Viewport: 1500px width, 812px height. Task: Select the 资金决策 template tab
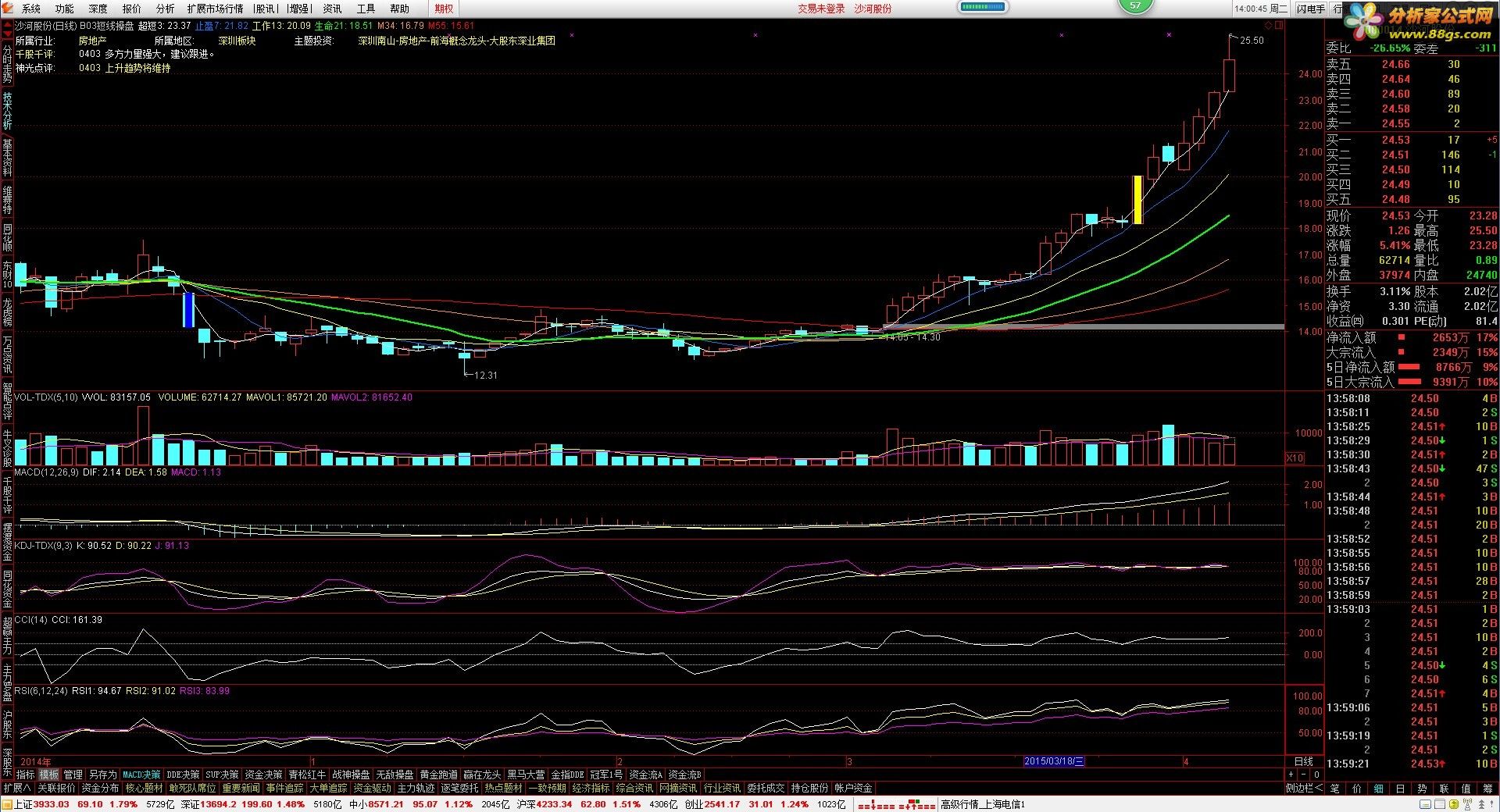[x=263, y=775]
